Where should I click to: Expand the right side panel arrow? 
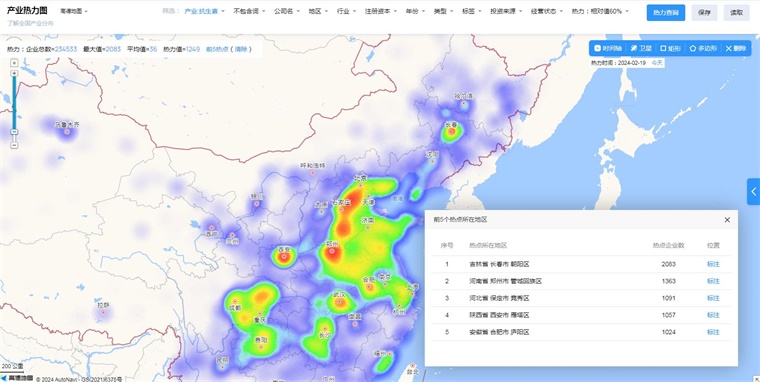pyautogui.click(x=754, y=191)
